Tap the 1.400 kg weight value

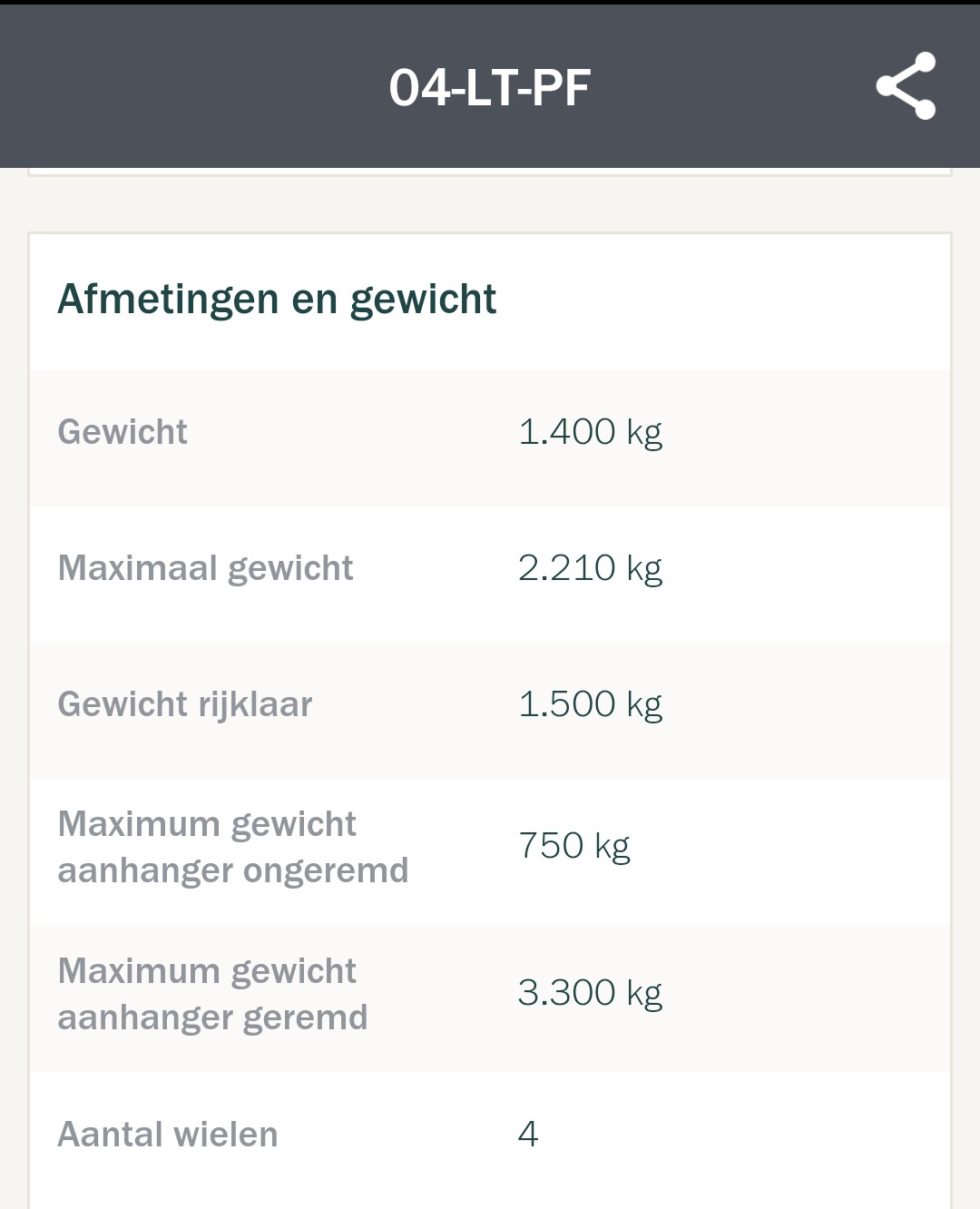[590, 432]
